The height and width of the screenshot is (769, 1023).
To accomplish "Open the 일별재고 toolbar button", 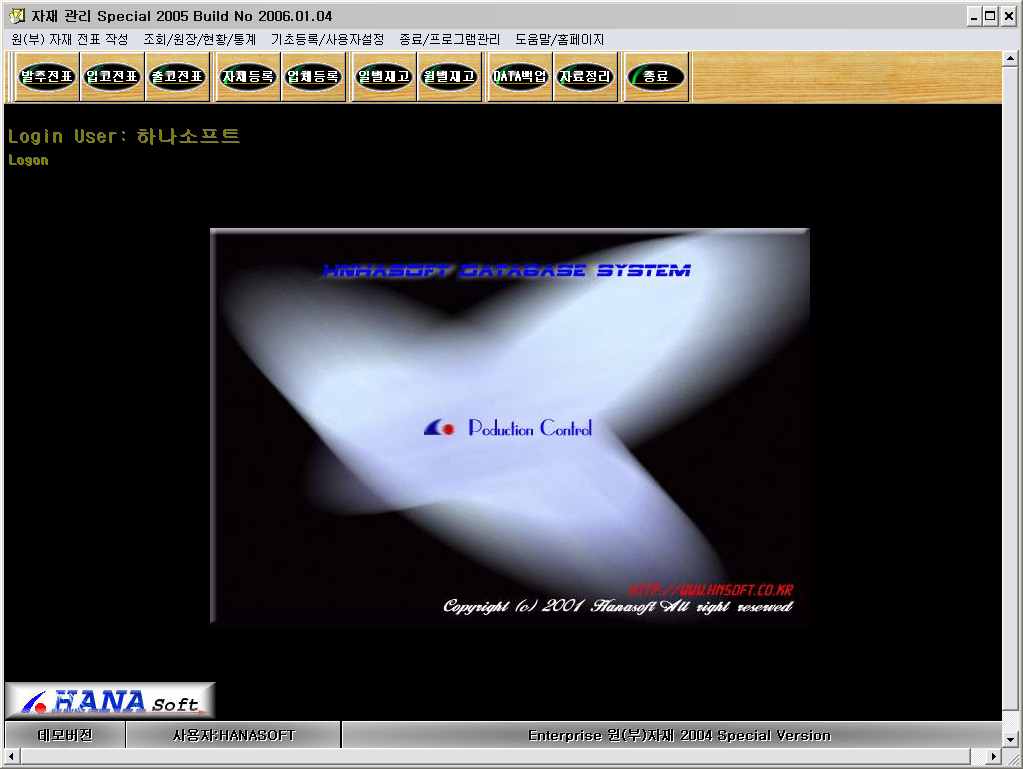I will (x=384, y=77).
